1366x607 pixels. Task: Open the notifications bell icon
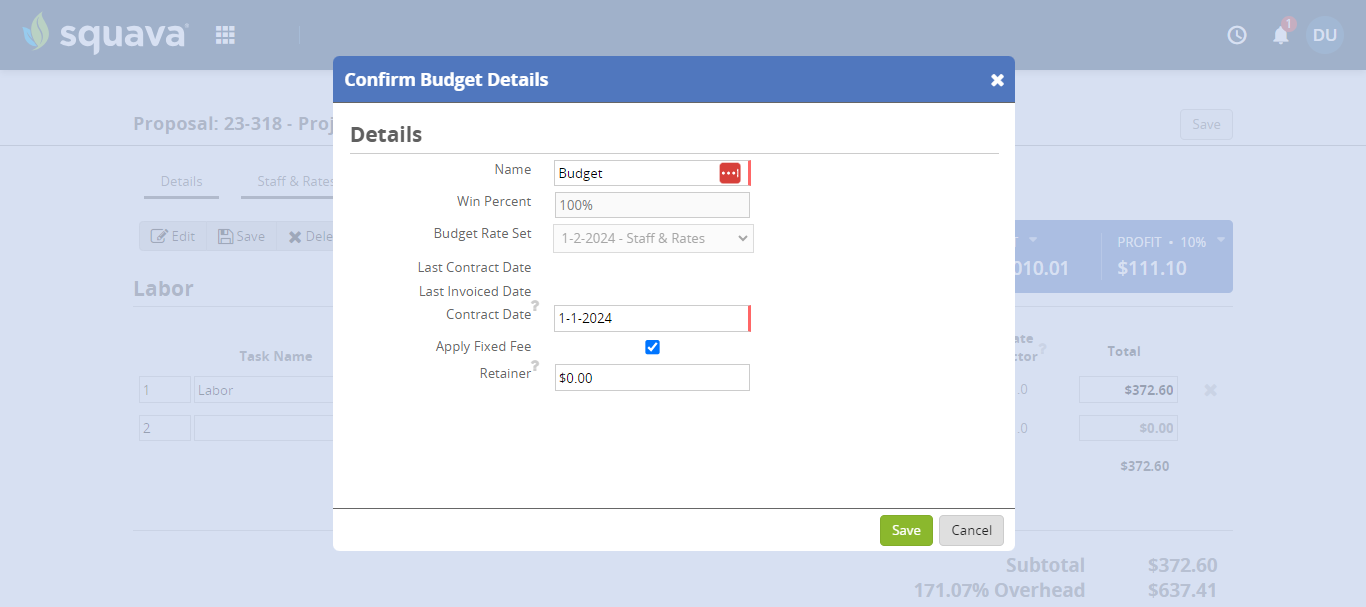[x=1280, y=34]
